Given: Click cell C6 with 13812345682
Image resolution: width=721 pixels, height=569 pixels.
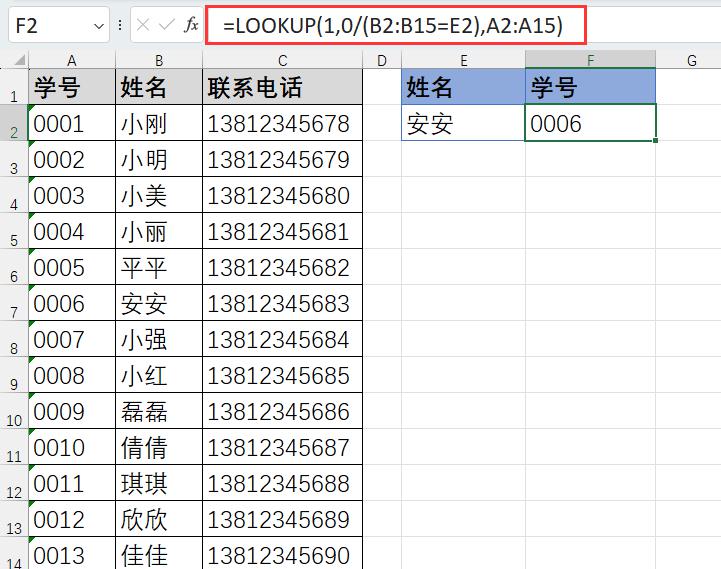Looking at the screenshot, I should [282, 267].
